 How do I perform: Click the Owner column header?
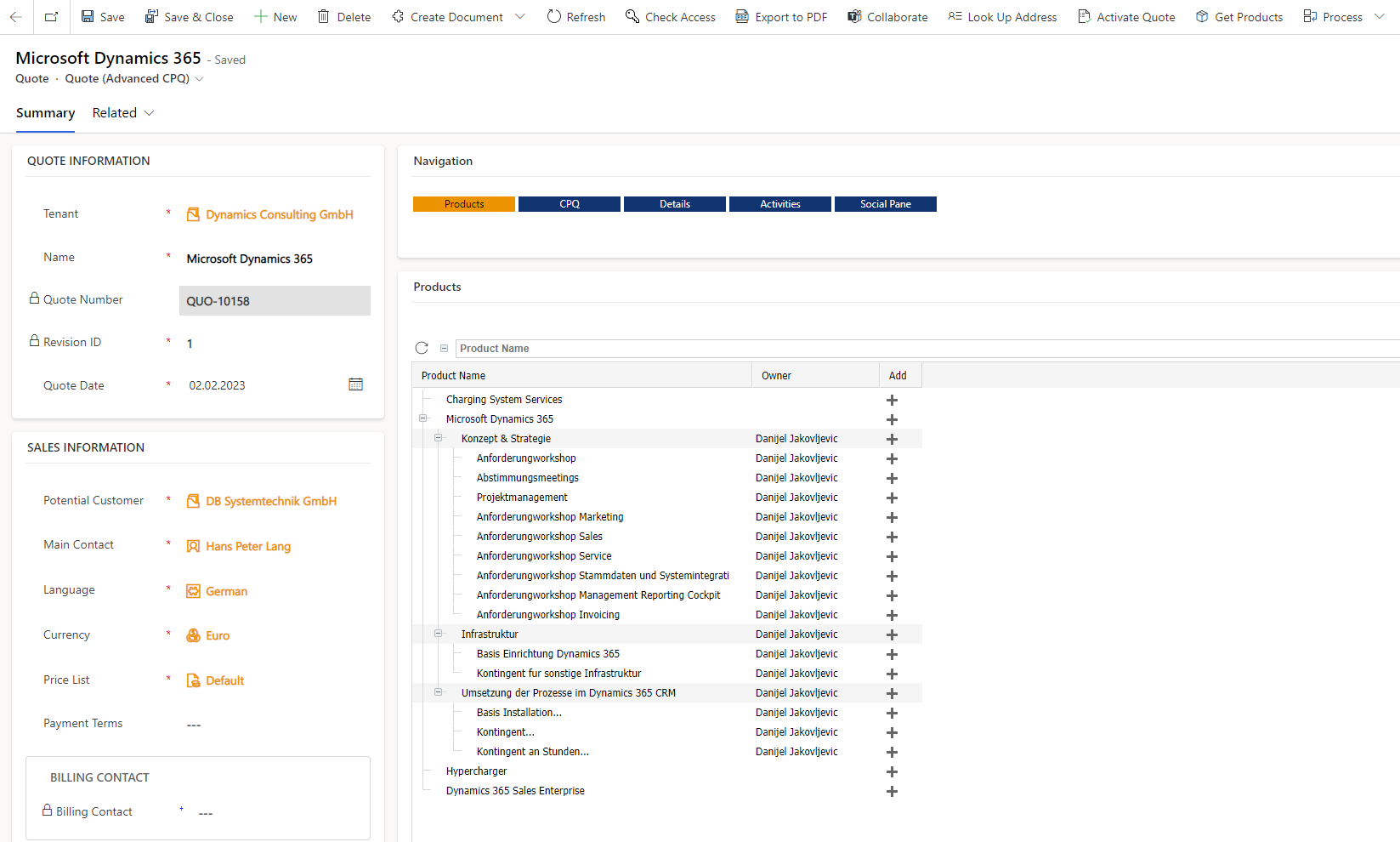pyautogui.click(x=815, y=375)
